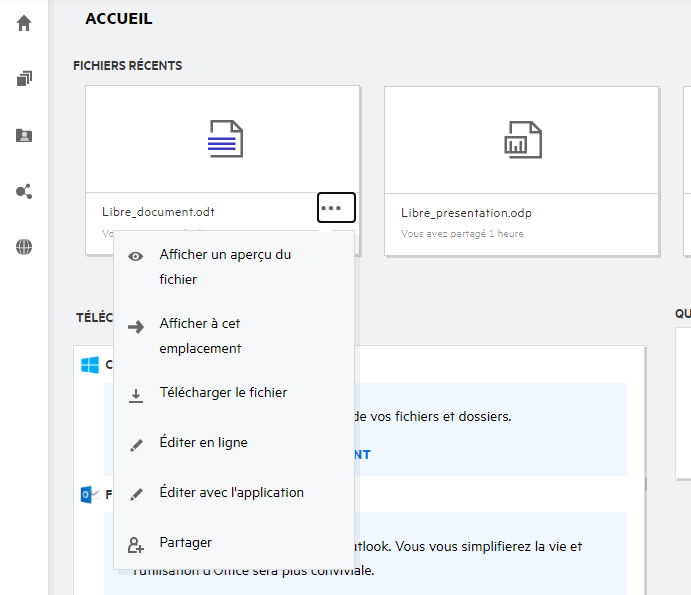Click the Libre_document.odt text document icon
Screen dimensions: 691x595
pos(225,139)
